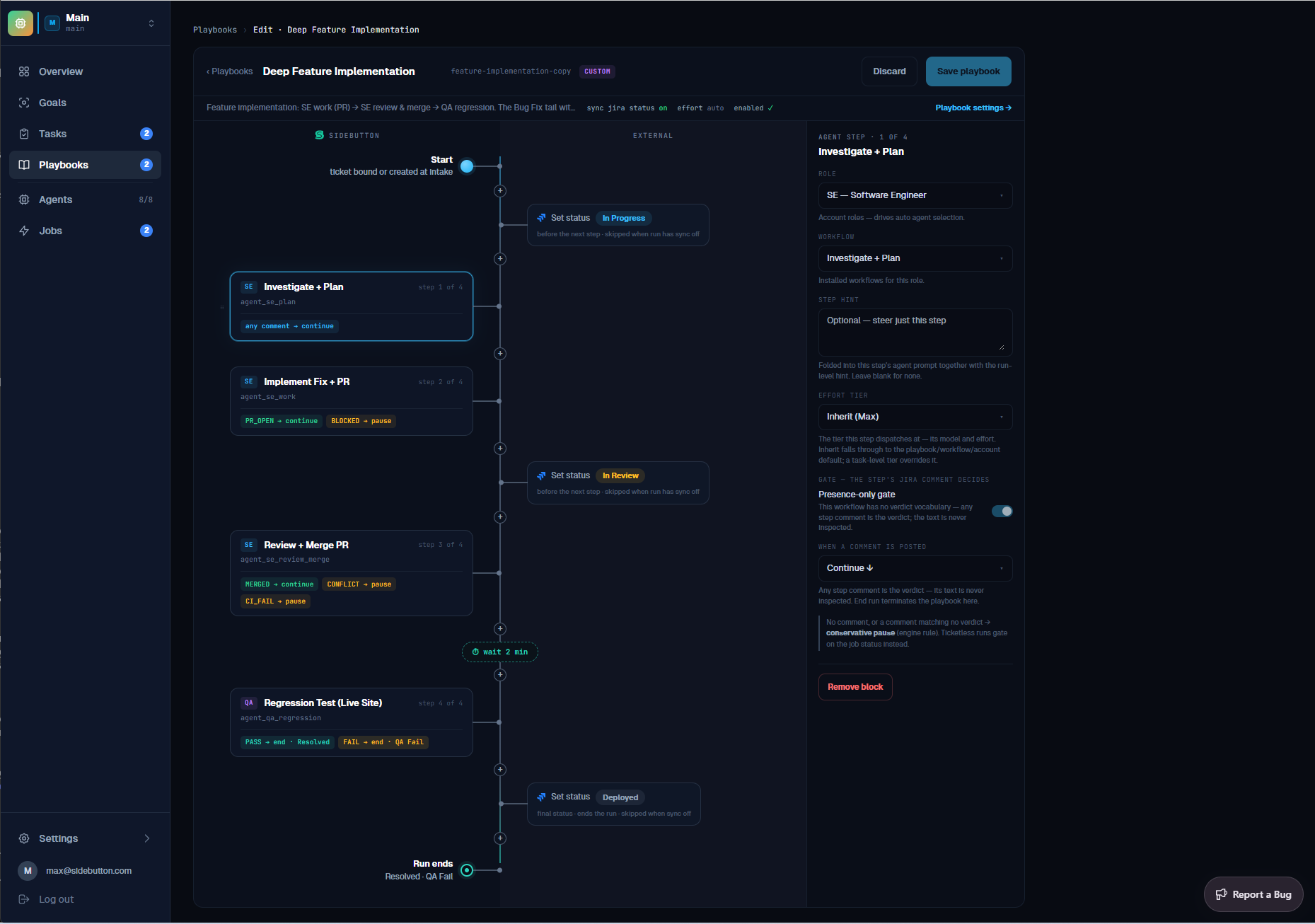Image resolution: width=1315 pixels, height=924 pixels.
Task: Open the Goals menu item
Action: click(x=85, y=103)
